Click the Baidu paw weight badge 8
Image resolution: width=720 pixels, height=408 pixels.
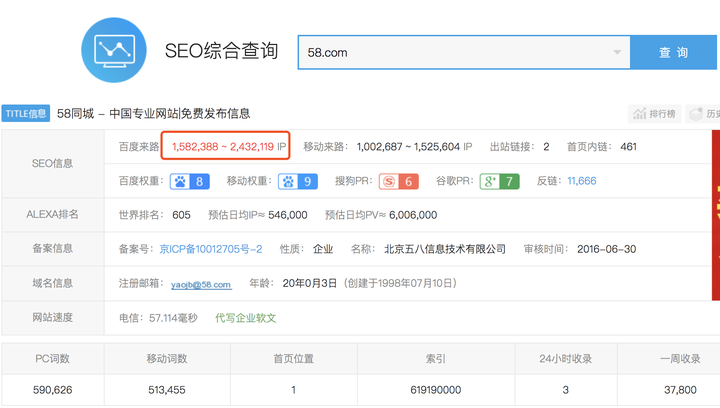[x=190, y=181]
